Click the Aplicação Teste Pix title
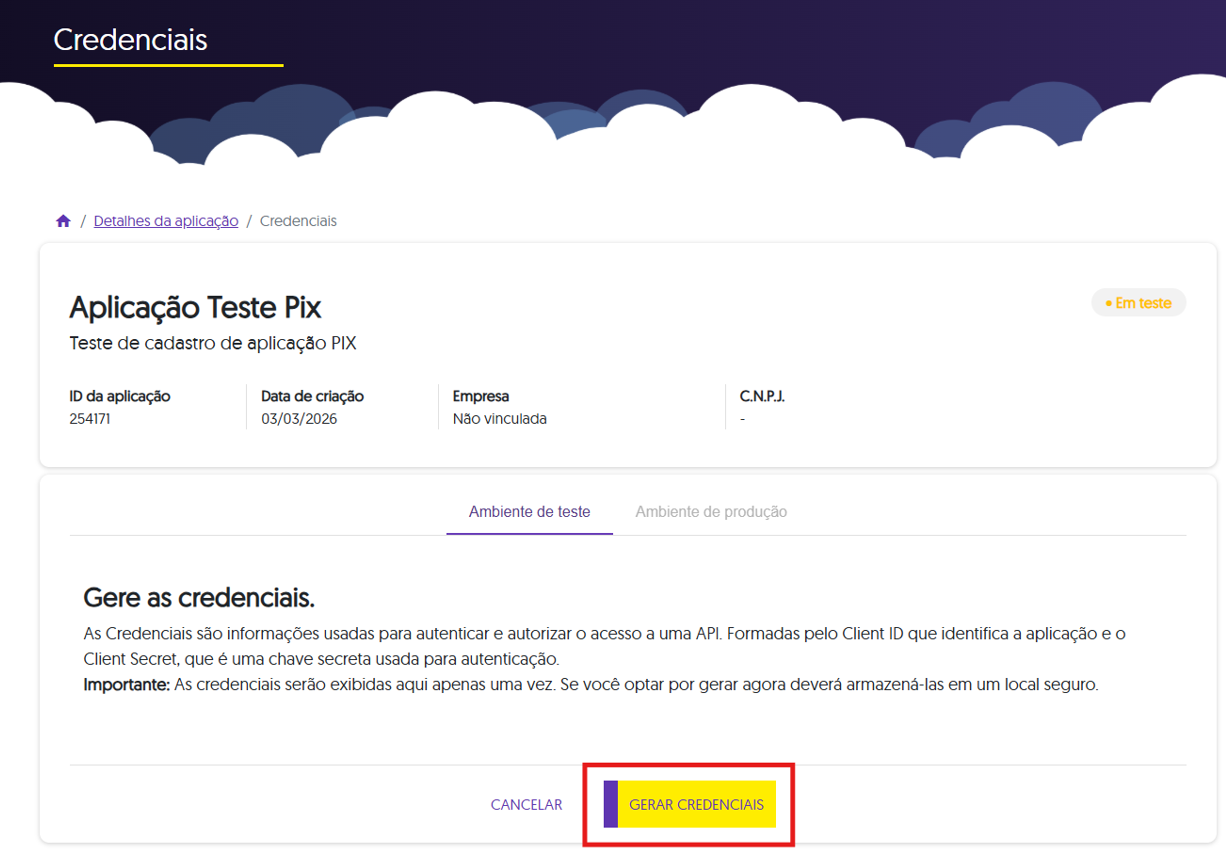 [195, 307]
